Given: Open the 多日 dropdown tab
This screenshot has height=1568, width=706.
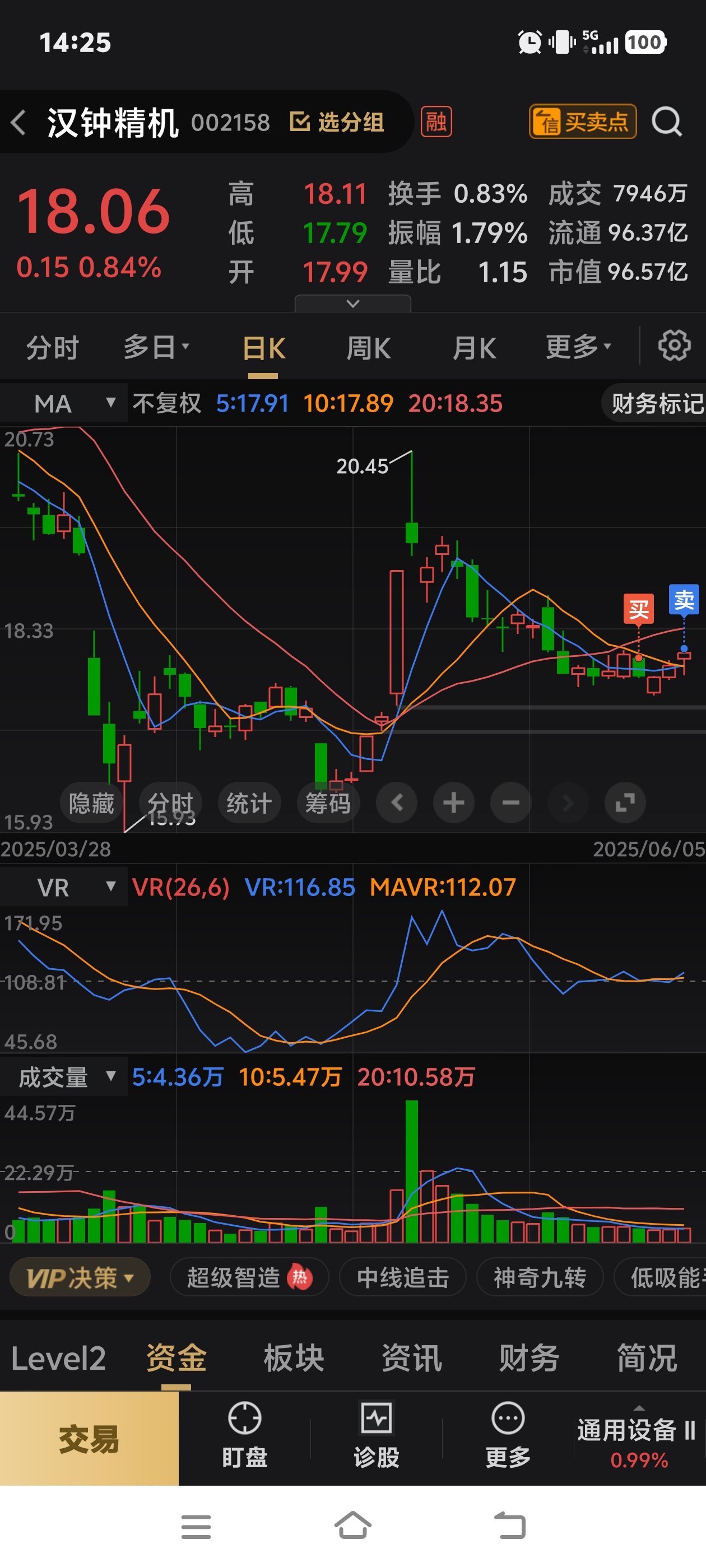Looking at the screenshot, I should pyautogui.click(x=156, y=348).
